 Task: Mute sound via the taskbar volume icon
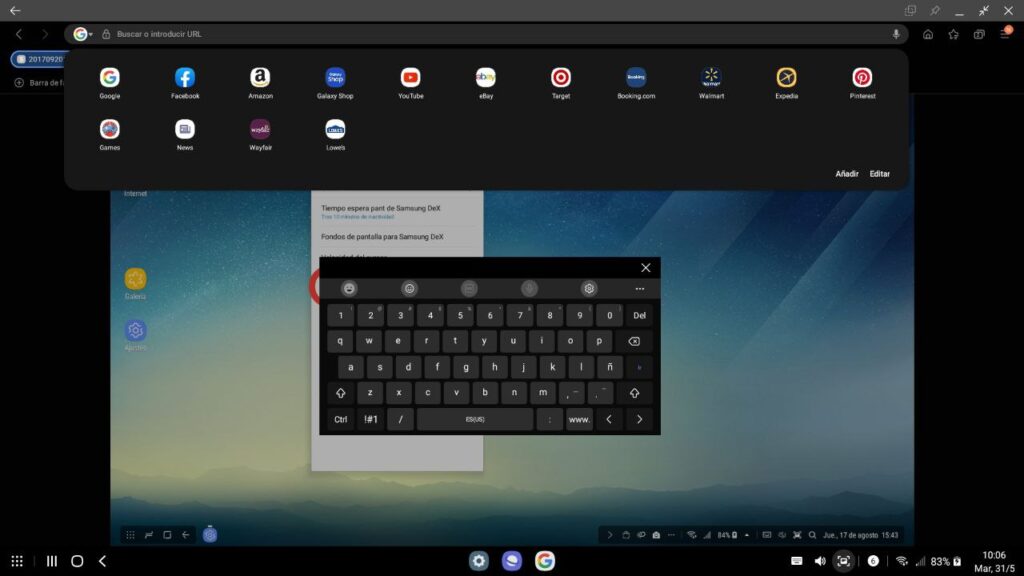820,560
